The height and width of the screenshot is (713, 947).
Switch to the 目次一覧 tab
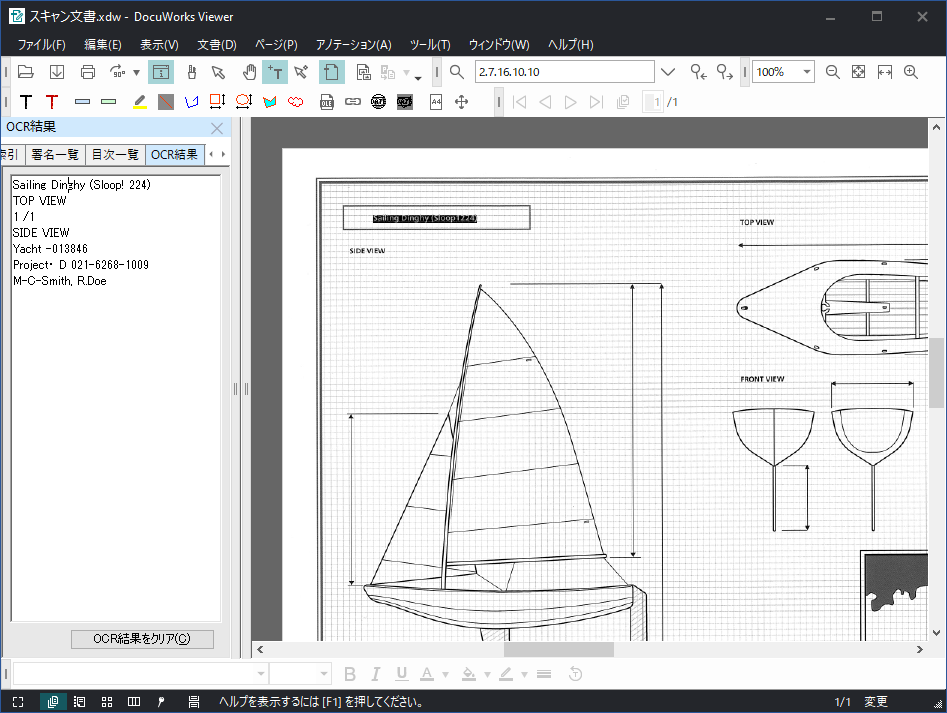[x=115, y=154]
